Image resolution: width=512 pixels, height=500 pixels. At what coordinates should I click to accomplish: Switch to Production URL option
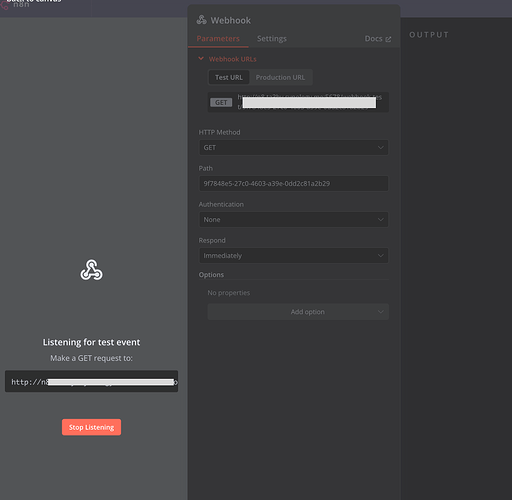point(280,77)
